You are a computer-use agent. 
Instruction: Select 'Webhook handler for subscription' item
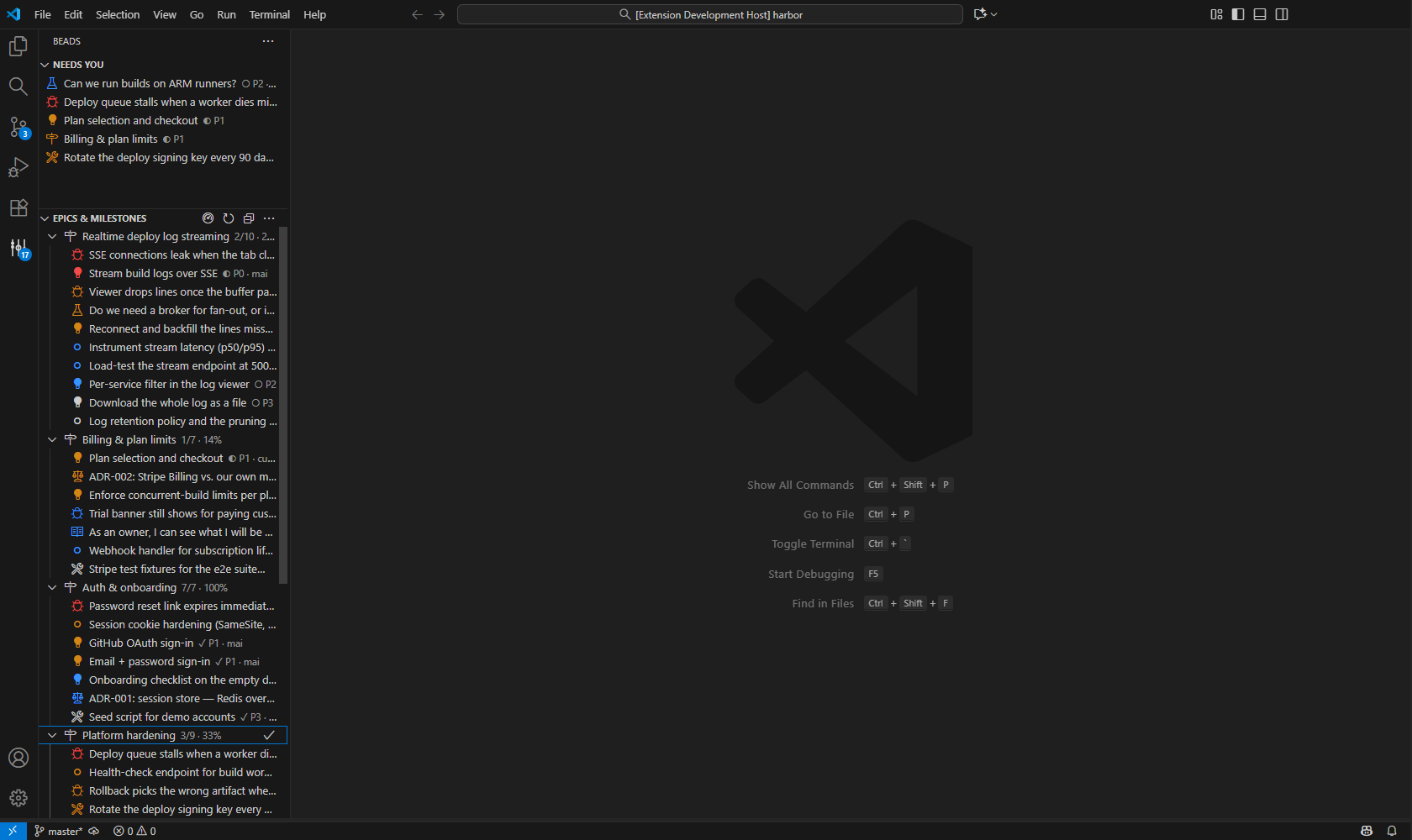160,550
